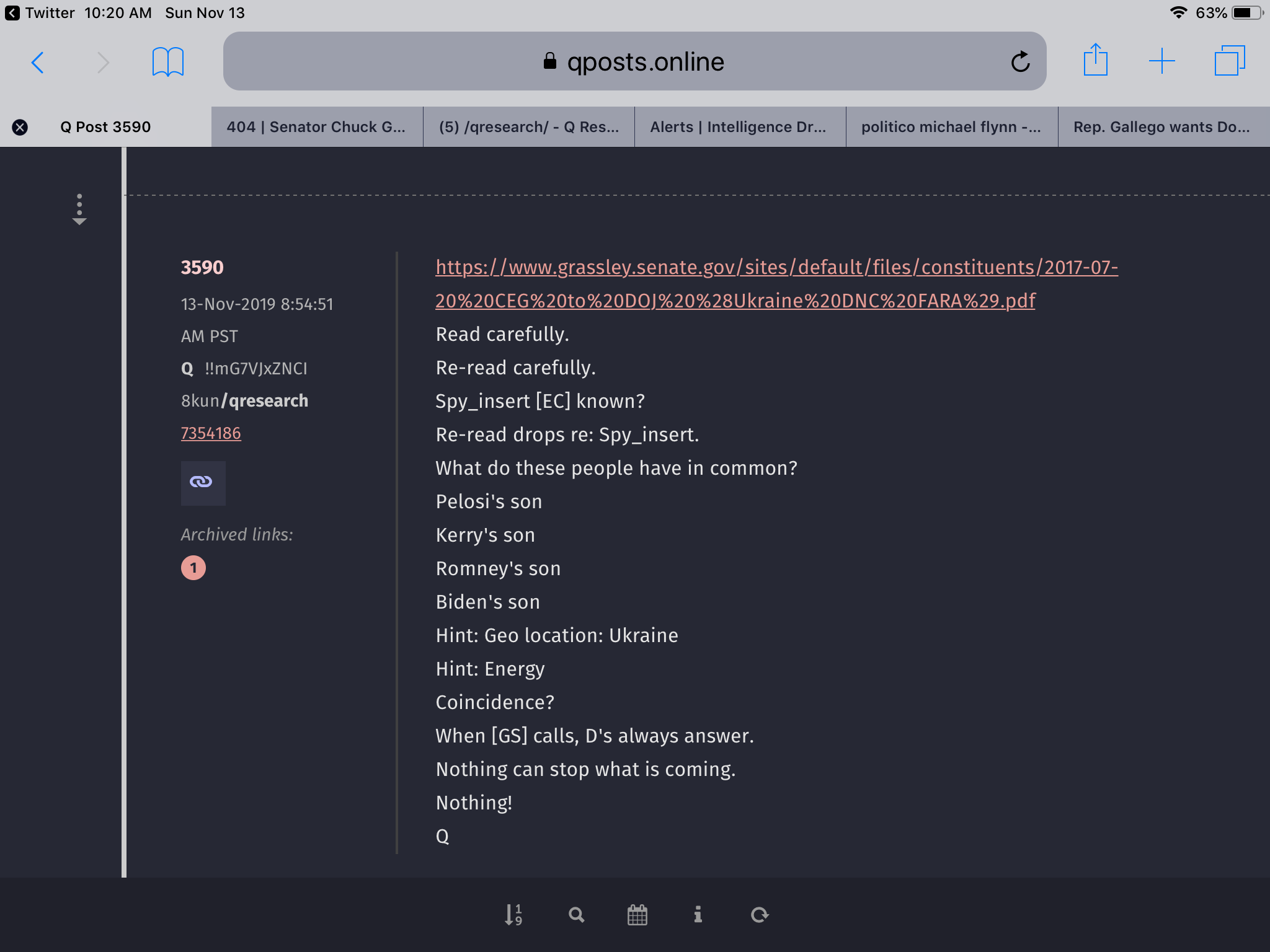Open the politico michael flynn tab
1270x952 pixels.
tap(952, 127)
